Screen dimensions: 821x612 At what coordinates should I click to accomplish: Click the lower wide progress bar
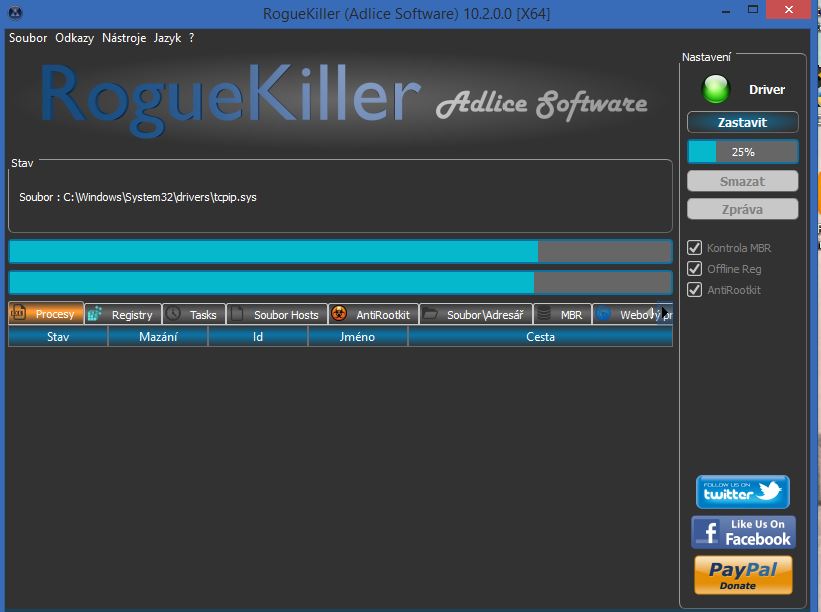(x=340, y=283)
